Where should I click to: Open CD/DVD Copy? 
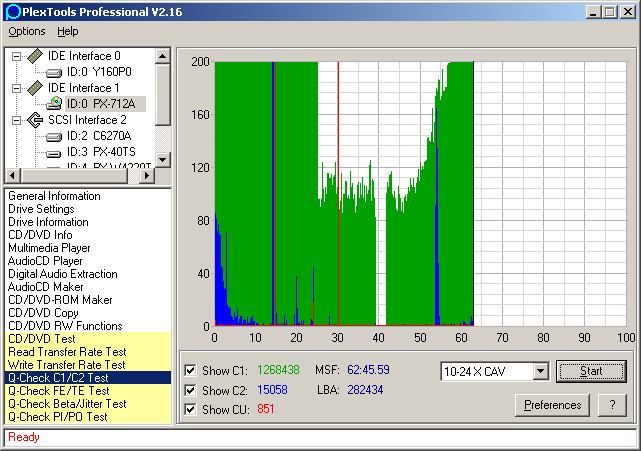click(x=43, y=313)
